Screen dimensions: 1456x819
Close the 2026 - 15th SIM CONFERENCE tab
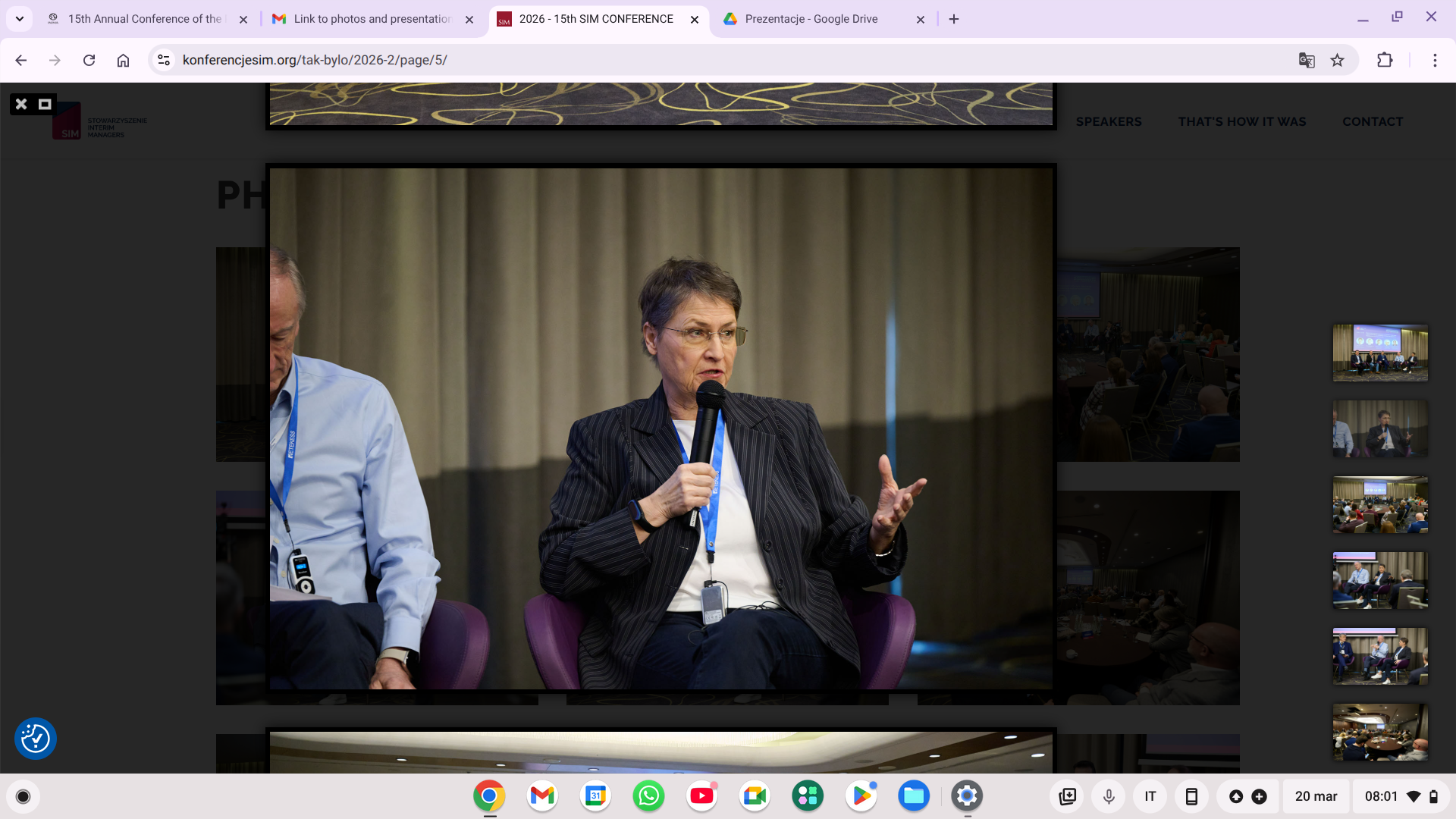[x=695, y=20]
